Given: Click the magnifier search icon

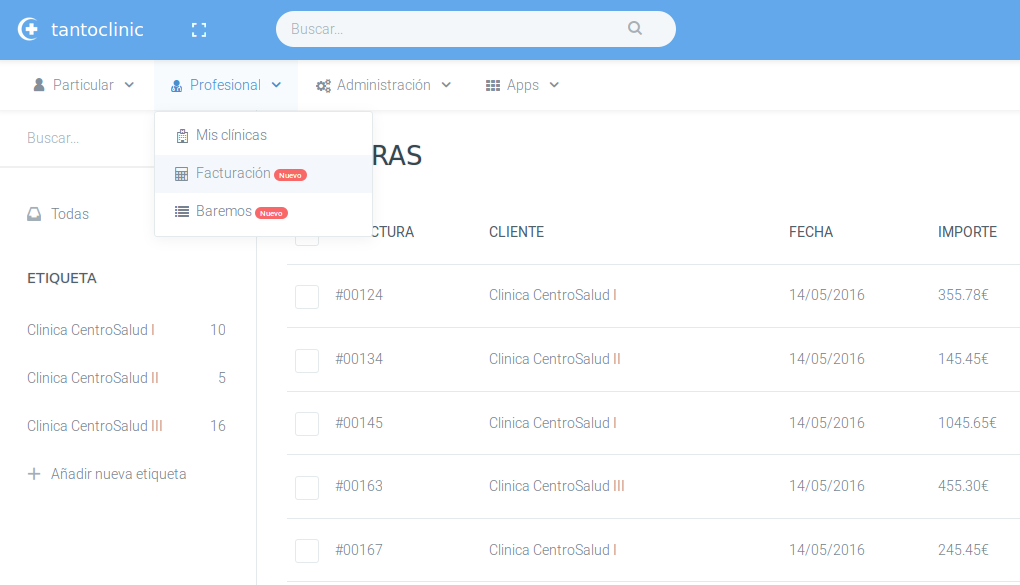Looking at the screenshot, I should pyautogui.click(x=635, y=29).
